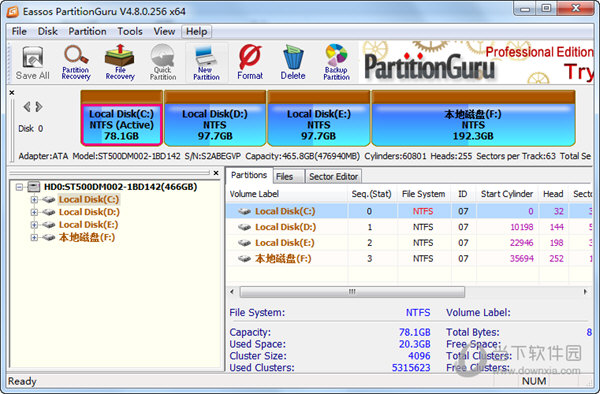Open the View menu

click(x=164, y=31)
